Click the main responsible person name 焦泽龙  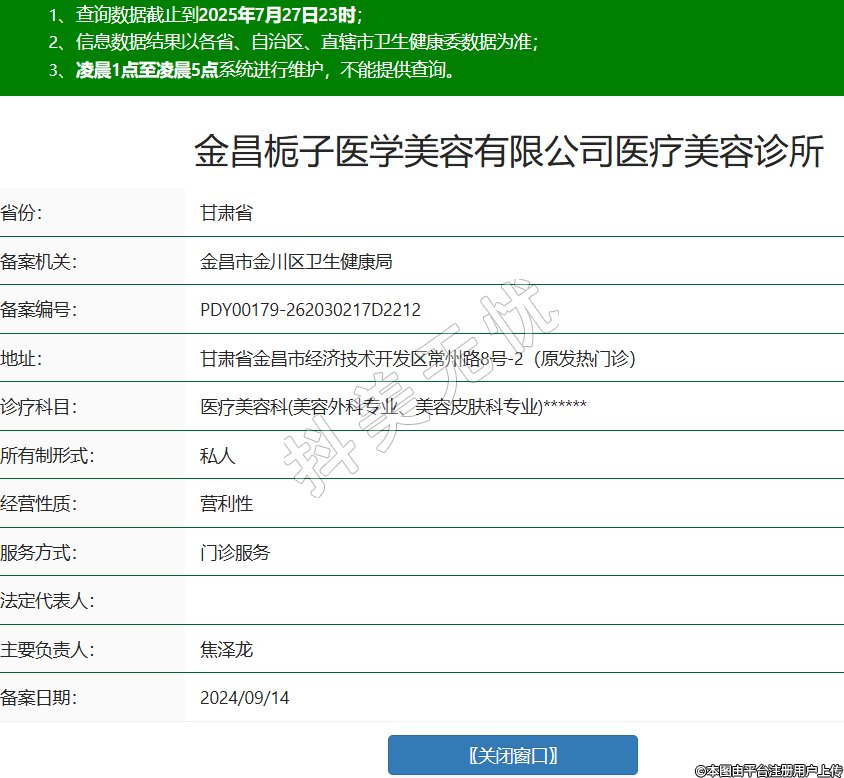pos(226,650)
